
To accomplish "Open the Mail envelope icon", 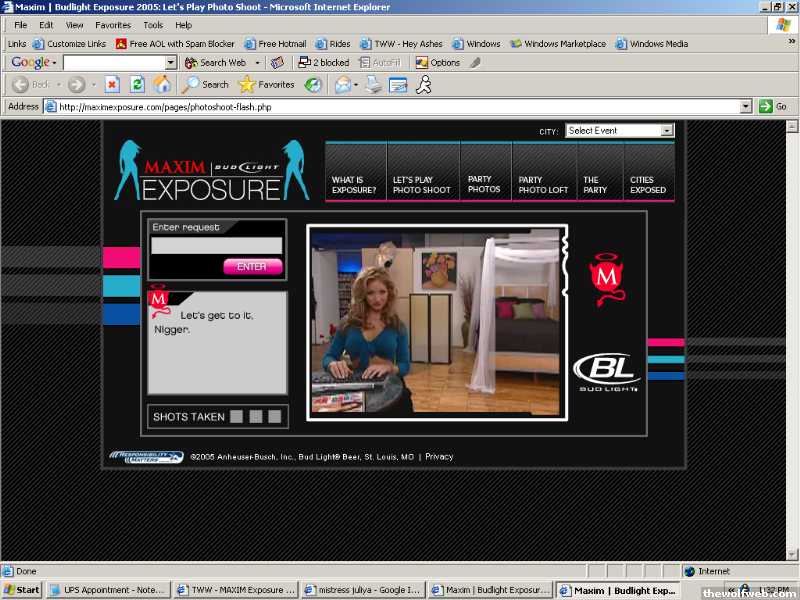I will (342, 85).
